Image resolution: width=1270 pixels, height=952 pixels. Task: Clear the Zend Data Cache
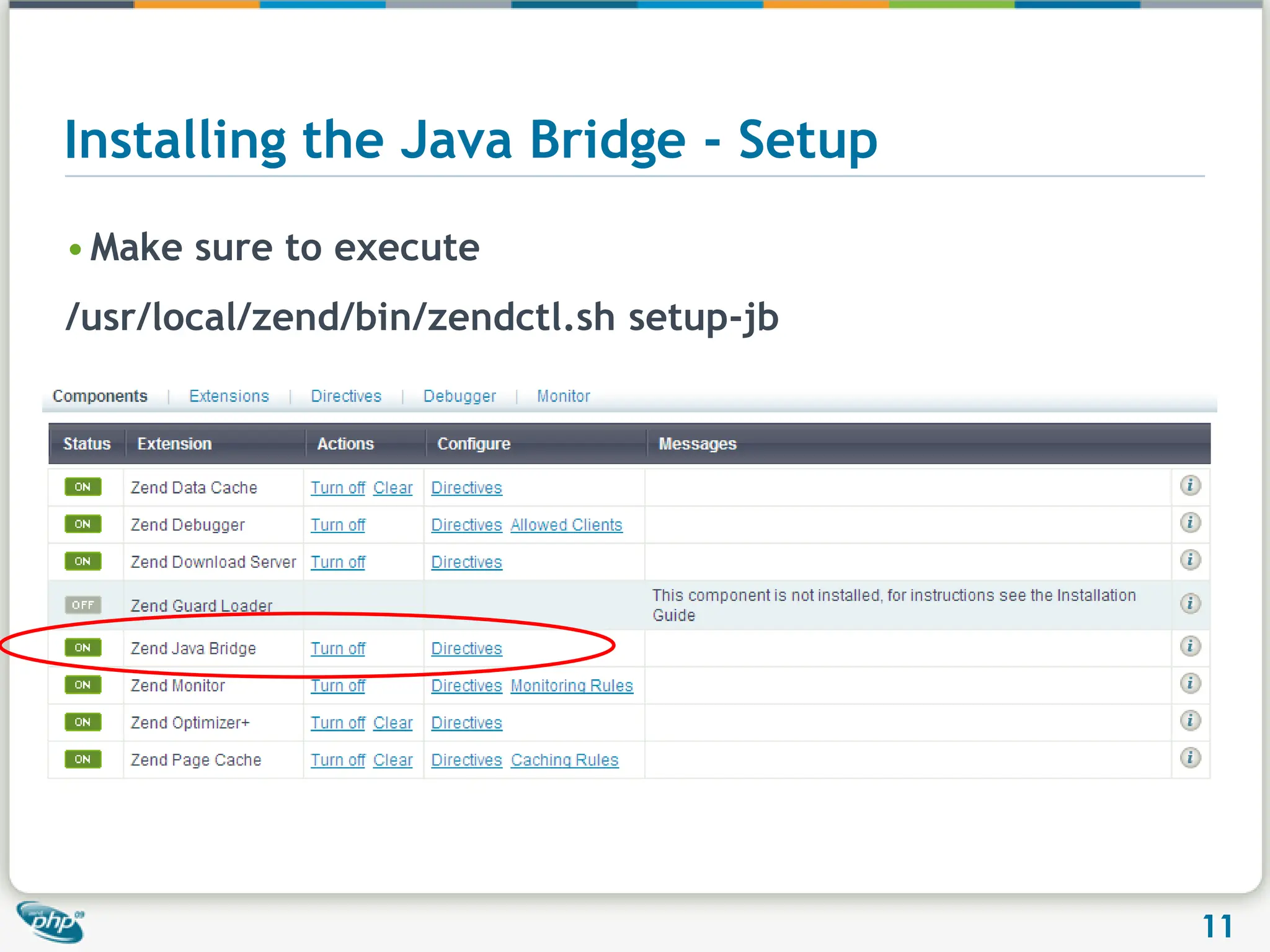pyautogui.click(x=393, y=488)
